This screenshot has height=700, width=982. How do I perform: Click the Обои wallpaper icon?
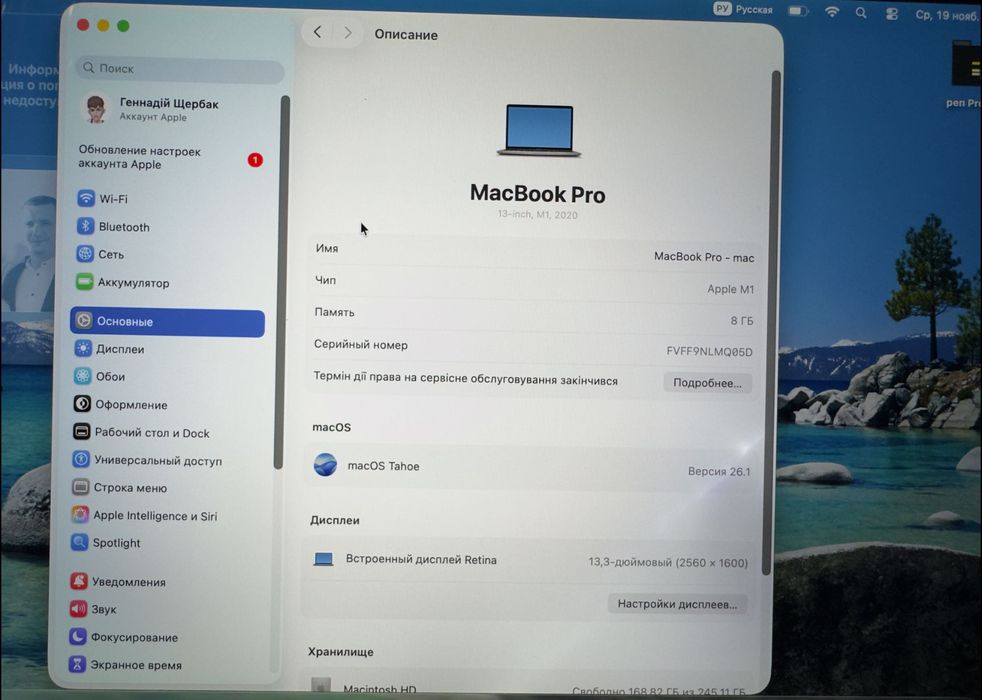click(x=82, y=376)
